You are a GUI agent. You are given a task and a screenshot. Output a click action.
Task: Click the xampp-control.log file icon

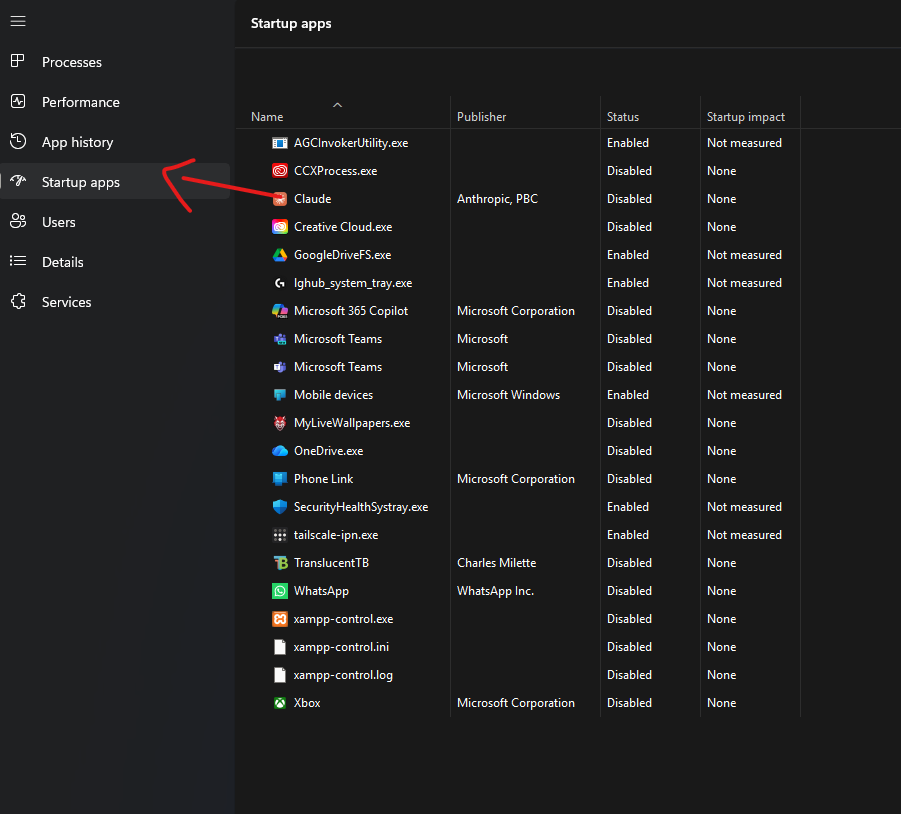click(280, 675)
